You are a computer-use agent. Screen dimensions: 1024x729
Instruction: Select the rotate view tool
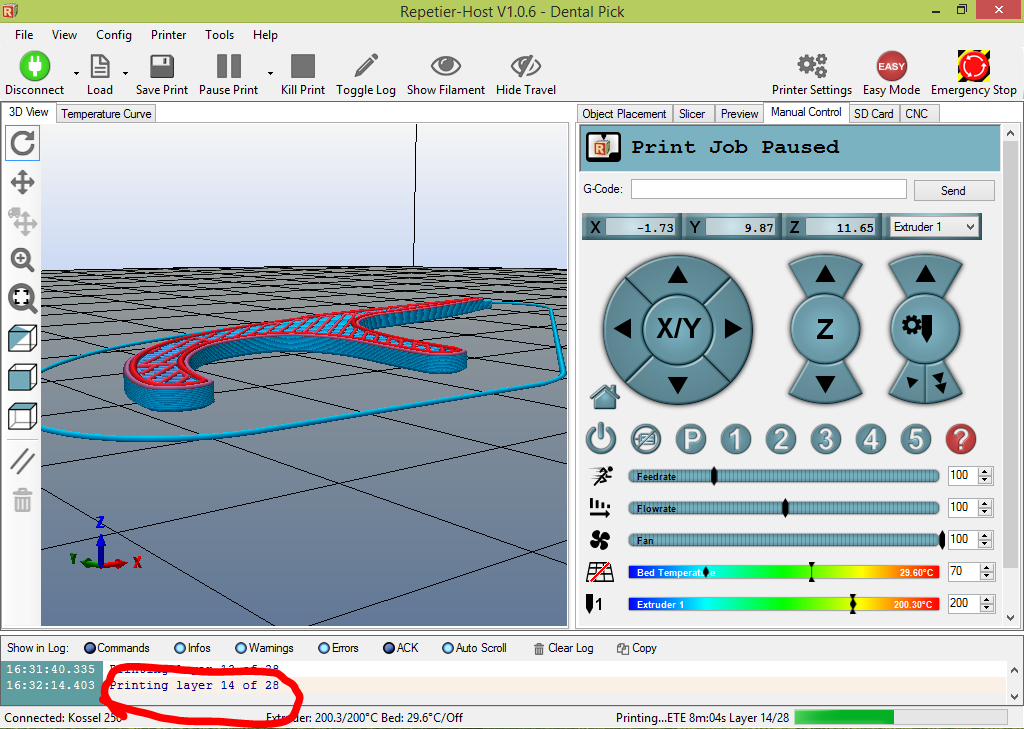[22, 143]
